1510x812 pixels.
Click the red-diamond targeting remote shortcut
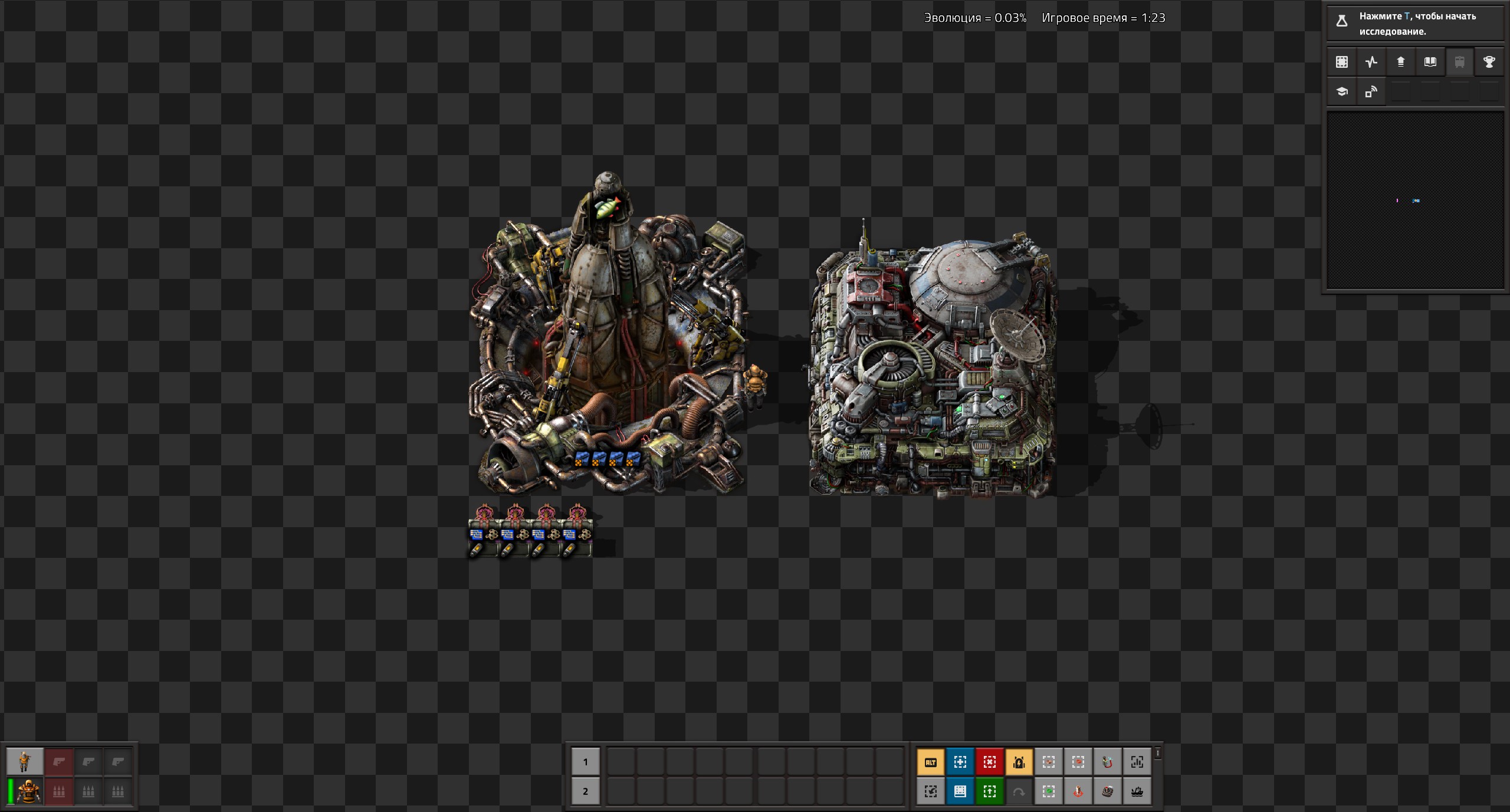pyautogui.click(x=1078, y=791)
